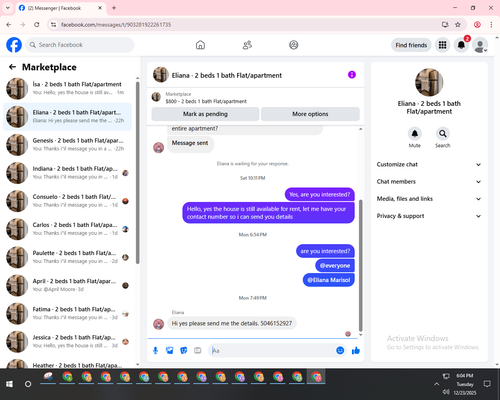Open the conversation with Genesis
The width and height of the screenshot is (500, 400).
click(x=68, y=145)
